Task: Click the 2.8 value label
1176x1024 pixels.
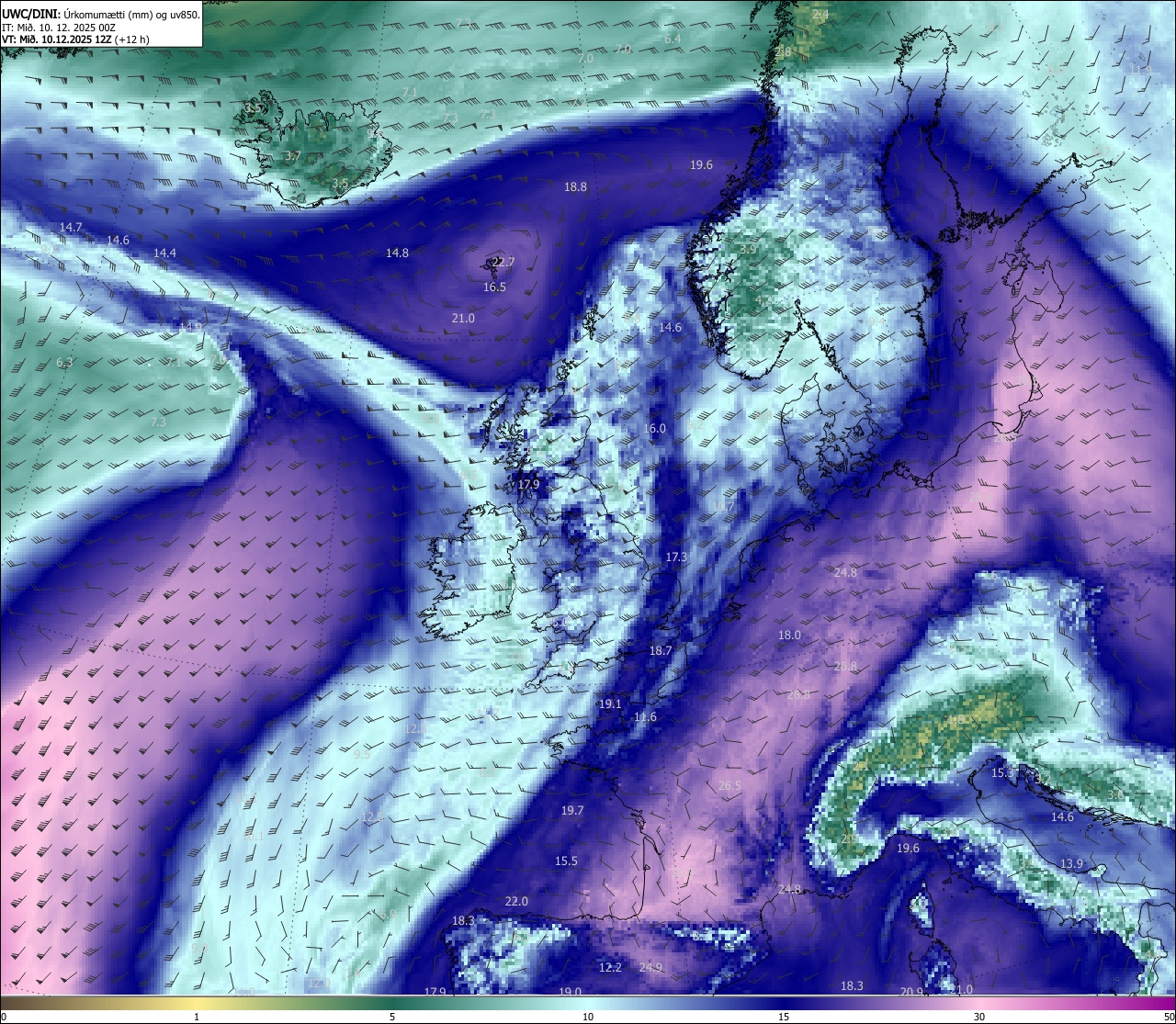Action: 783,51
